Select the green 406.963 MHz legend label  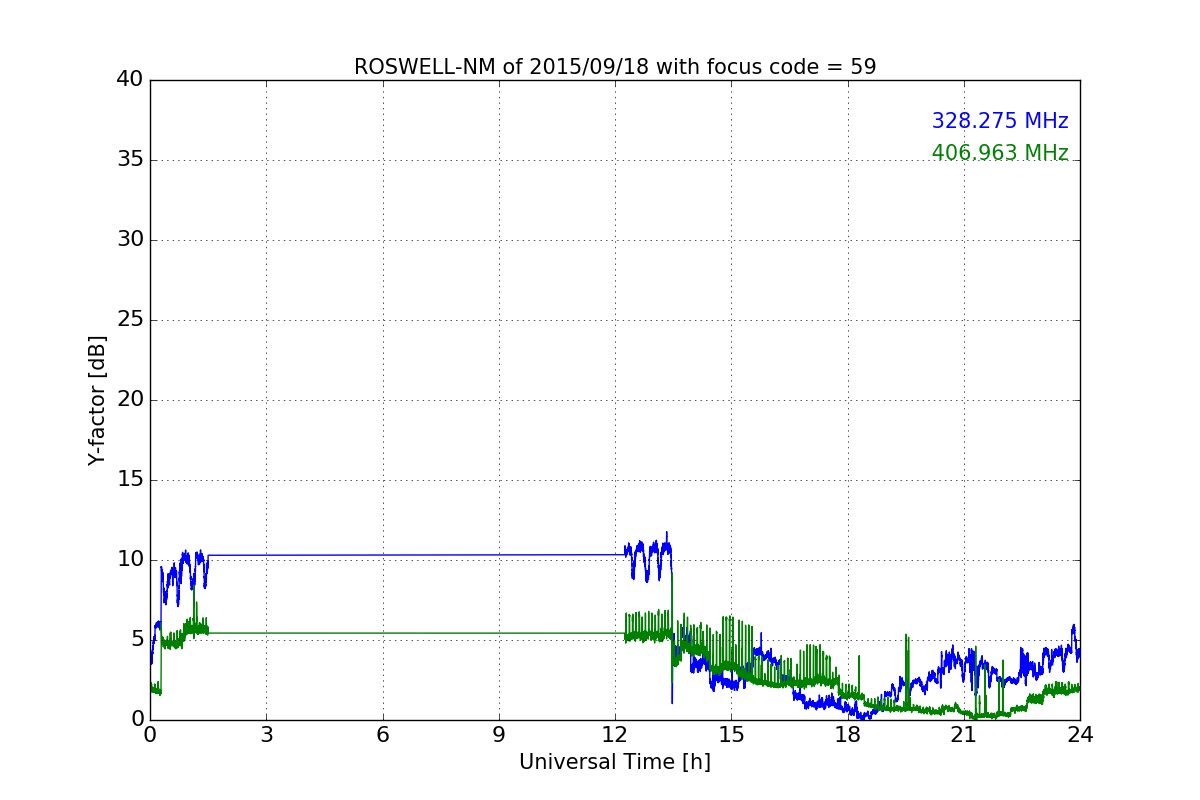[1000, 153]
